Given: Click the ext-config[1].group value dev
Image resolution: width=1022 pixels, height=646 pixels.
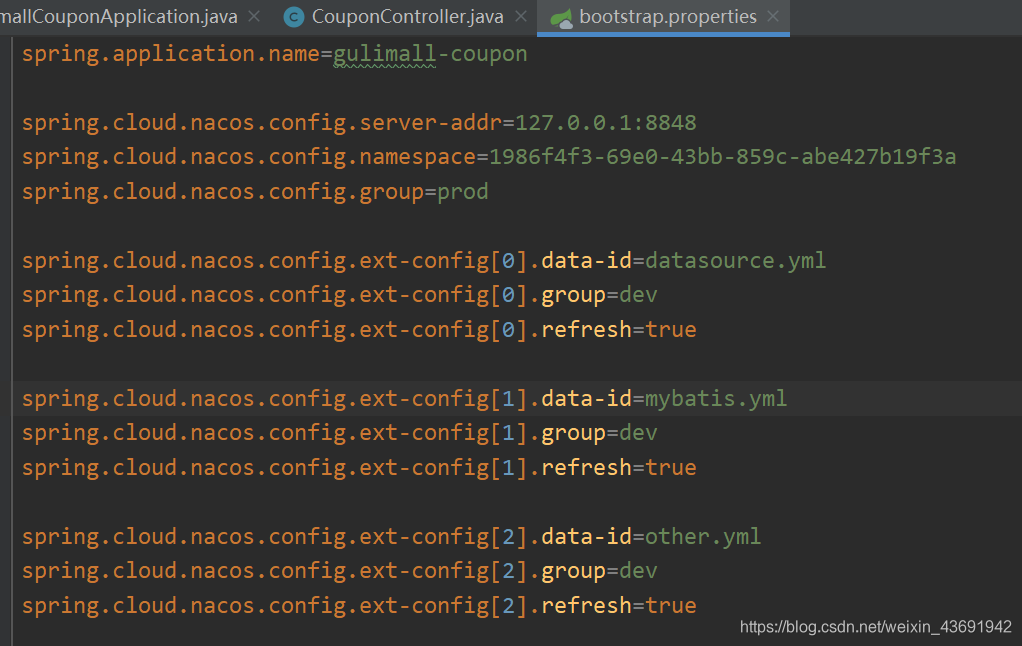Looking at the screenshot, I should (x=638, y=433).
